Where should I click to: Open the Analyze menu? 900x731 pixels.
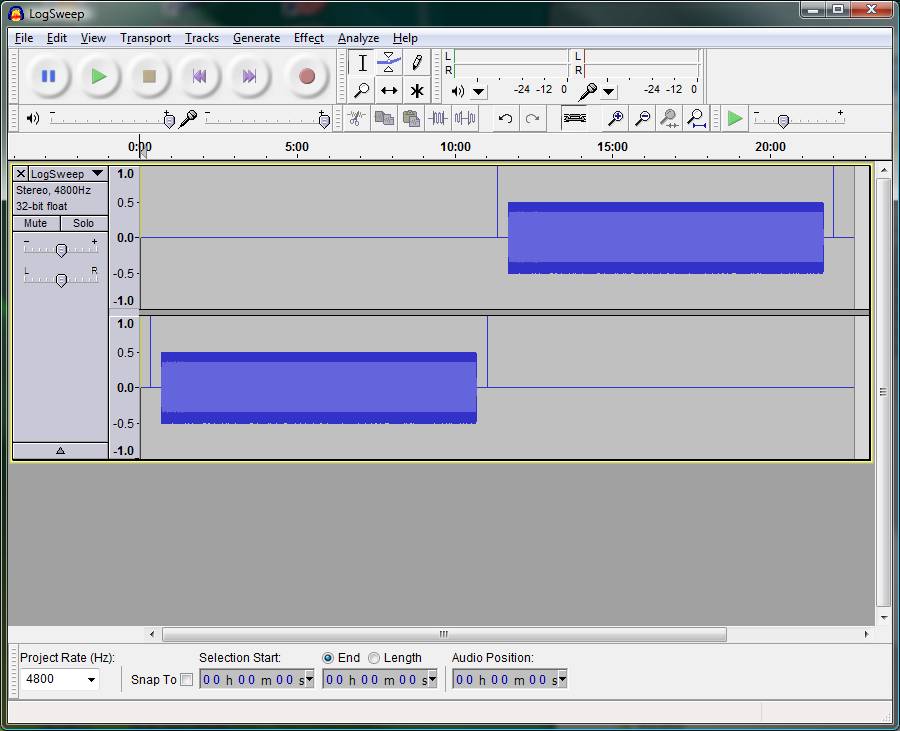[358, 38]
